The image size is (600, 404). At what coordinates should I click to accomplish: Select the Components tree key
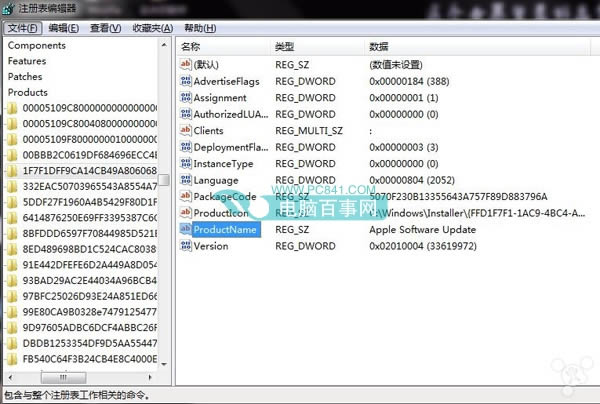(37, 46)
